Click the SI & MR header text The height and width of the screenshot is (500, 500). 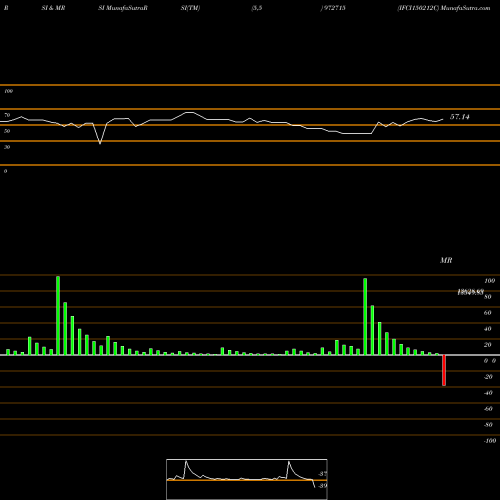53,8
